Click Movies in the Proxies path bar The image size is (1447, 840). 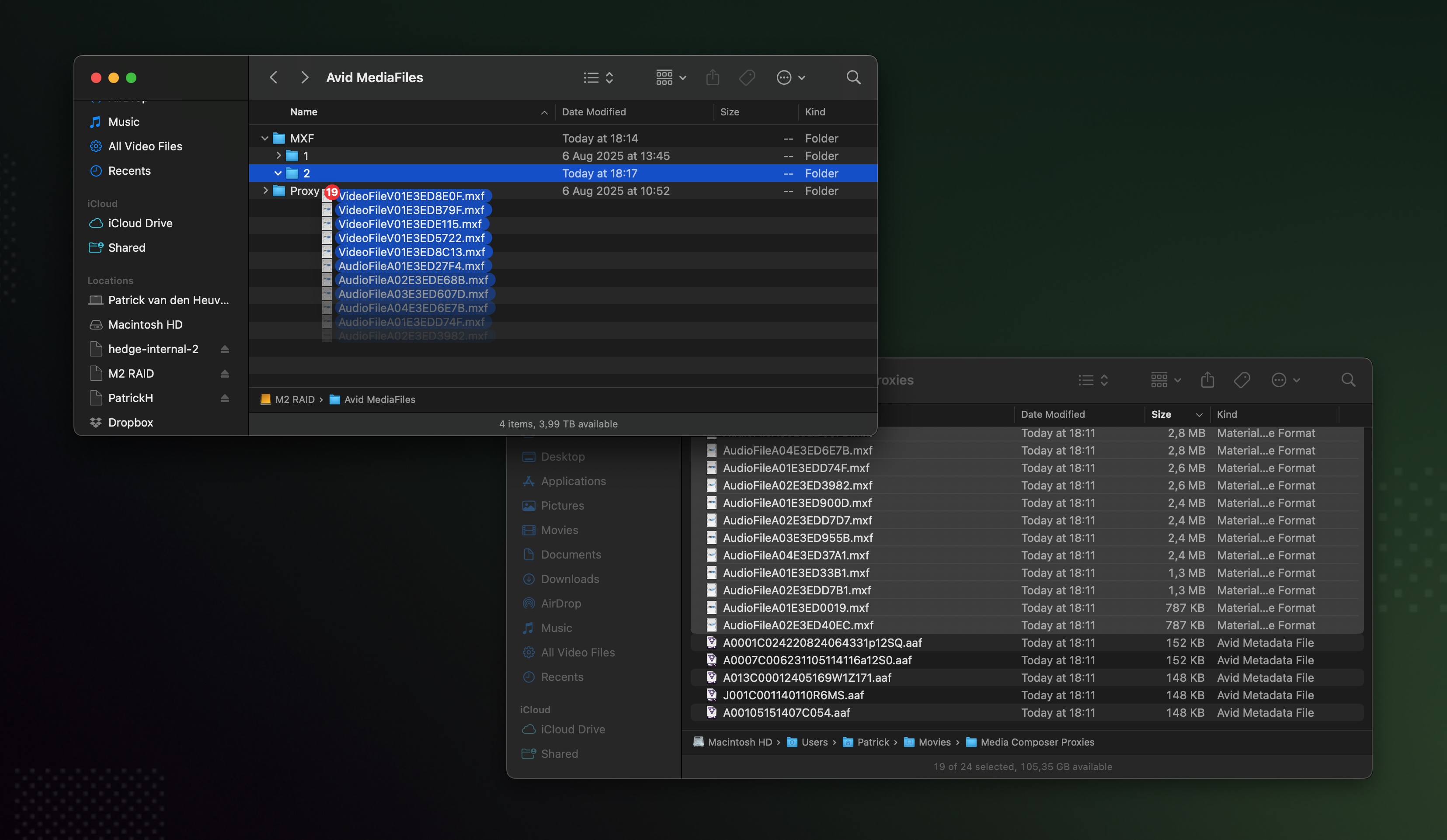coord(927,743)
